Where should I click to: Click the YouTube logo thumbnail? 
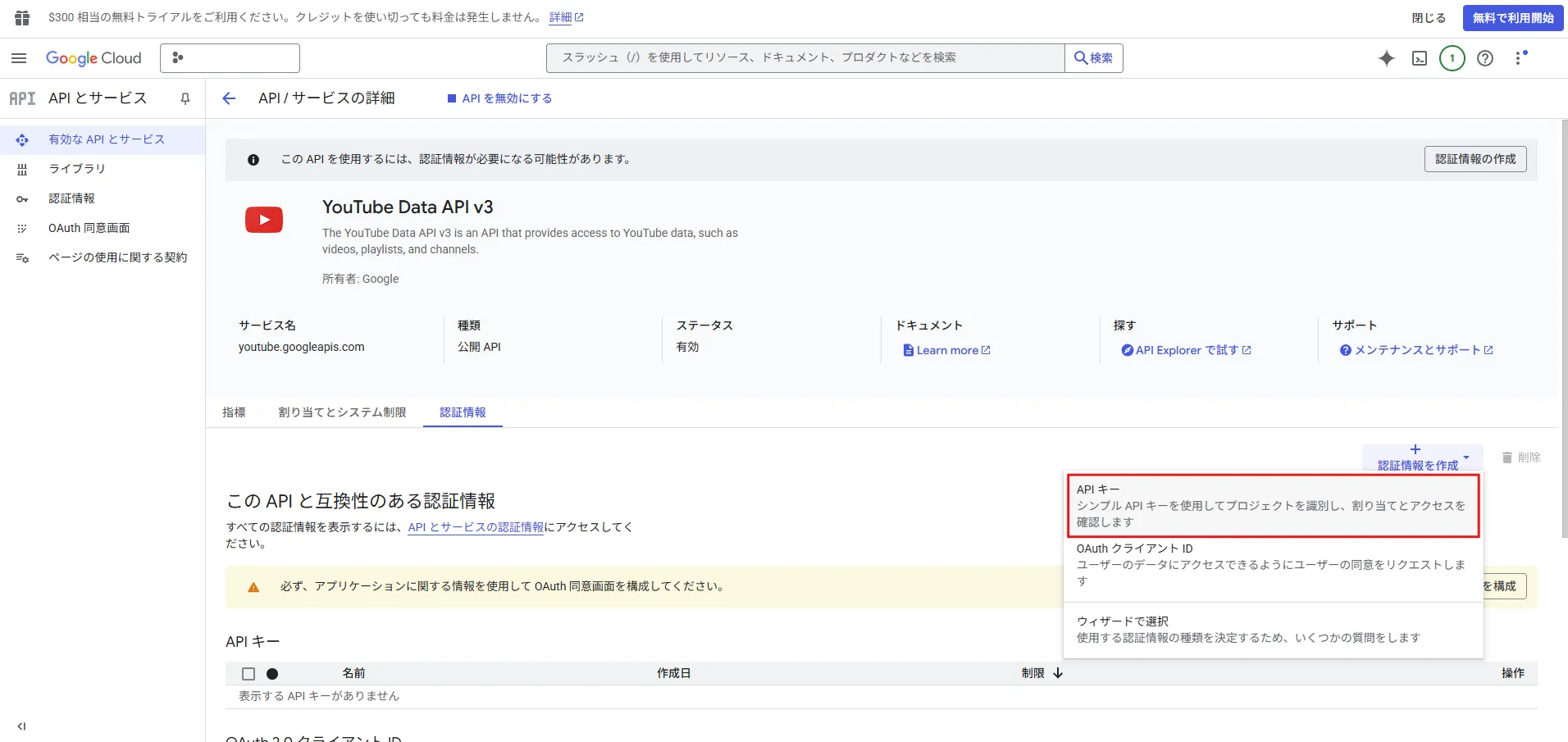[x=264, y=220]
